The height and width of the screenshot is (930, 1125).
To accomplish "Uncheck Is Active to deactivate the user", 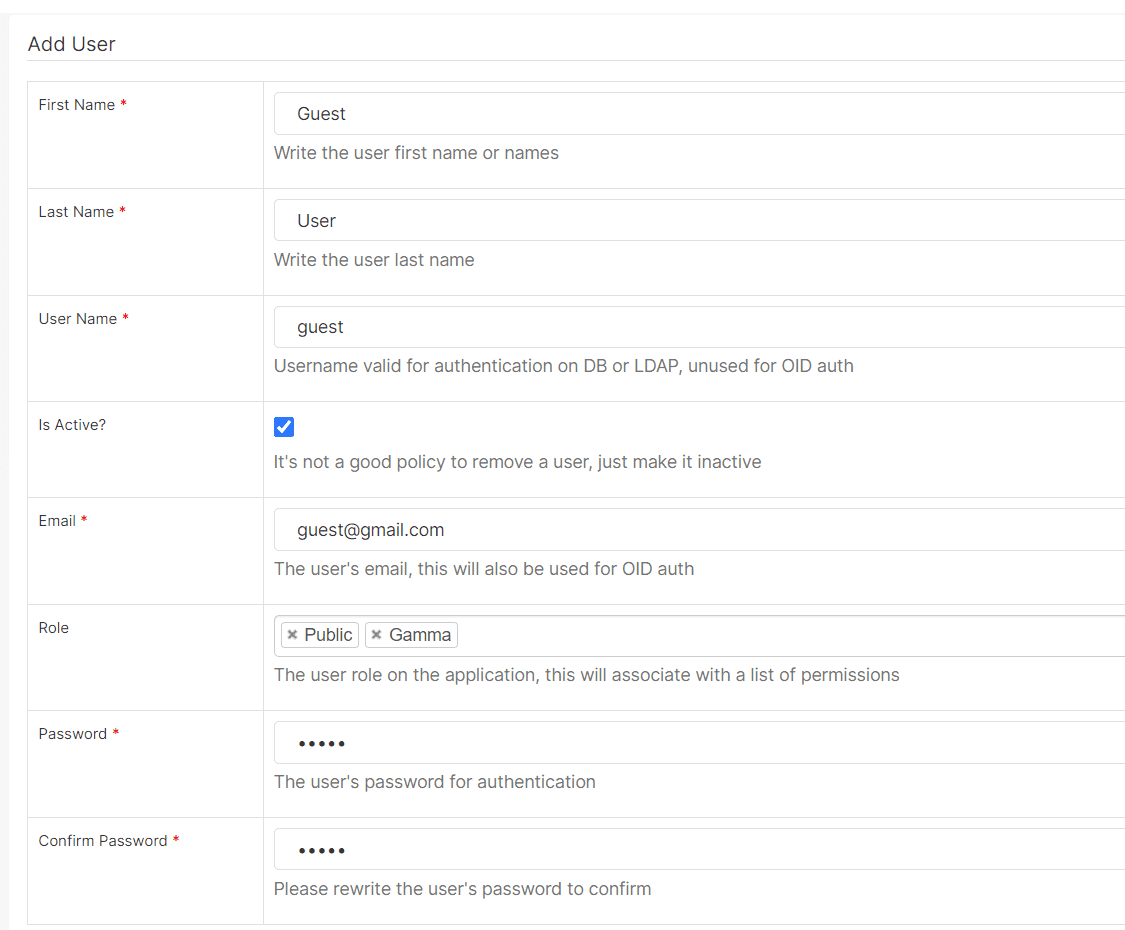I will coord(283,426).
